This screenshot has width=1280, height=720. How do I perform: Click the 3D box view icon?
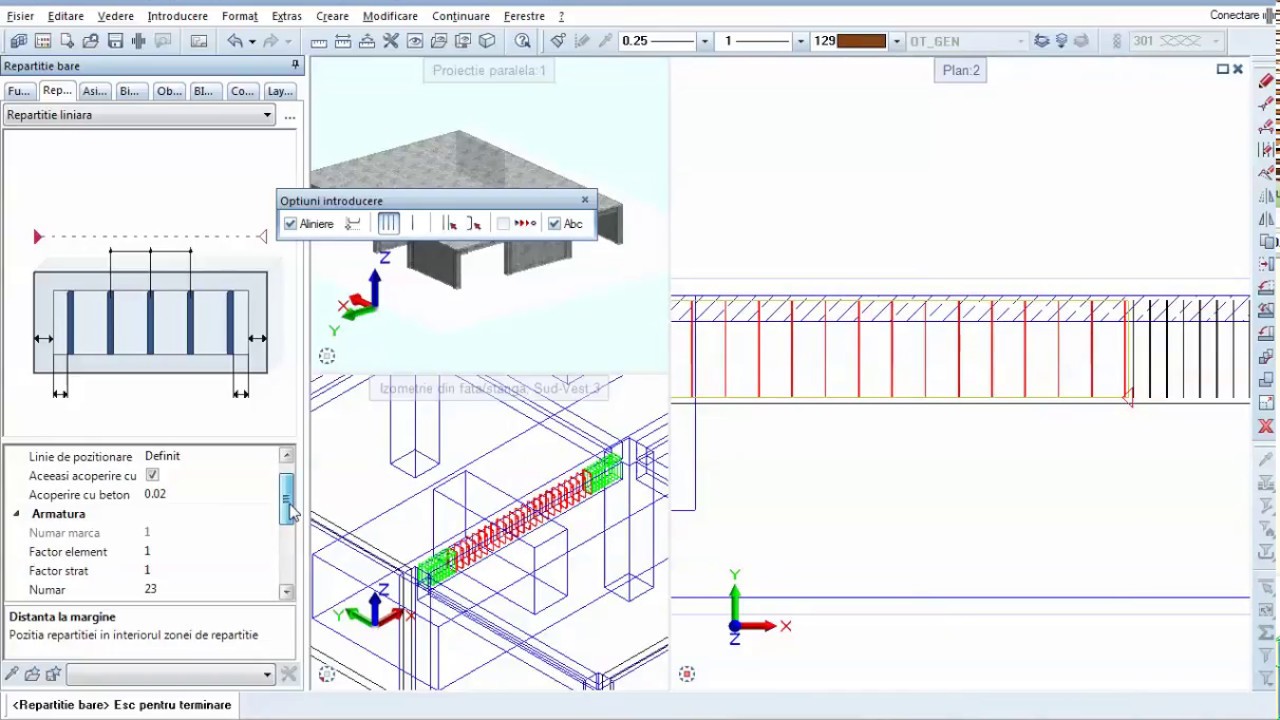487,41
